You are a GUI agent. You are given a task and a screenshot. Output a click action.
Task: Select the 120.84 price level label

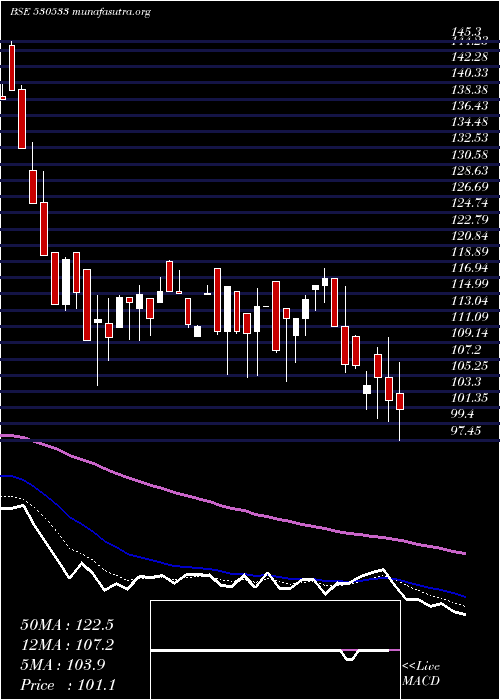(x=469, y=235)
